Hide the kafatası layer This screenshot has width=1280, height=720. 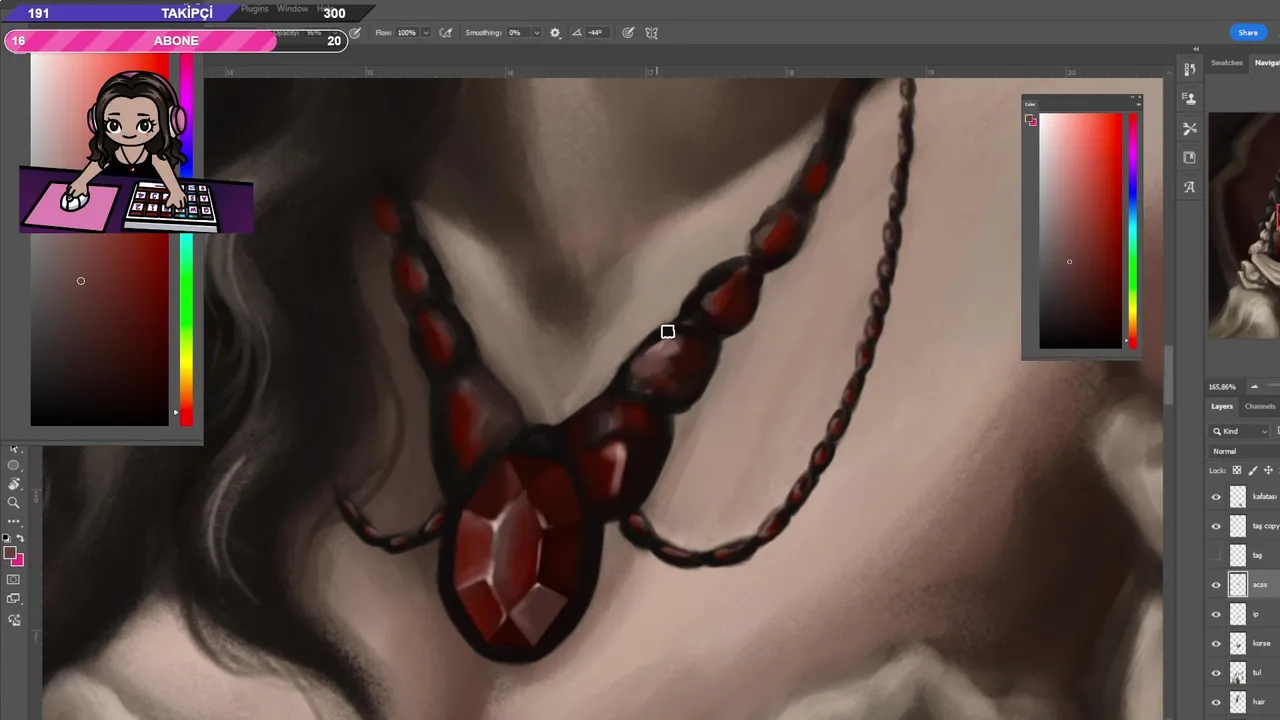1216,497
